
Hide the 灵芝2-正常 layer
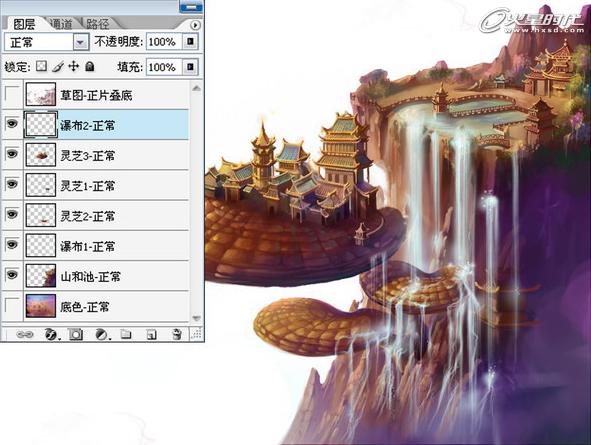(x=12, y=214)
